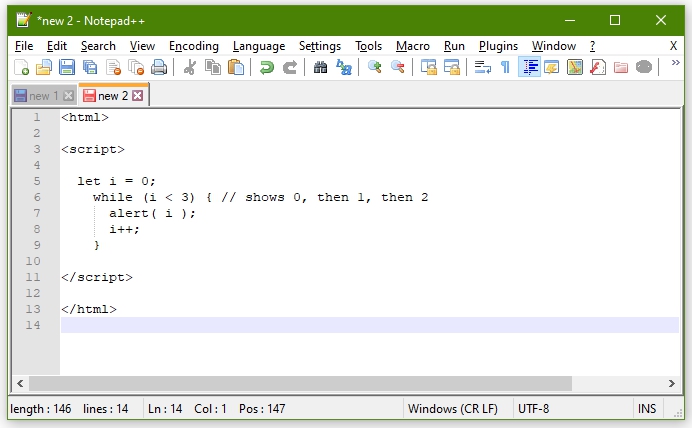
Task: Close the new 2 tab
Action: coord(138,96)
